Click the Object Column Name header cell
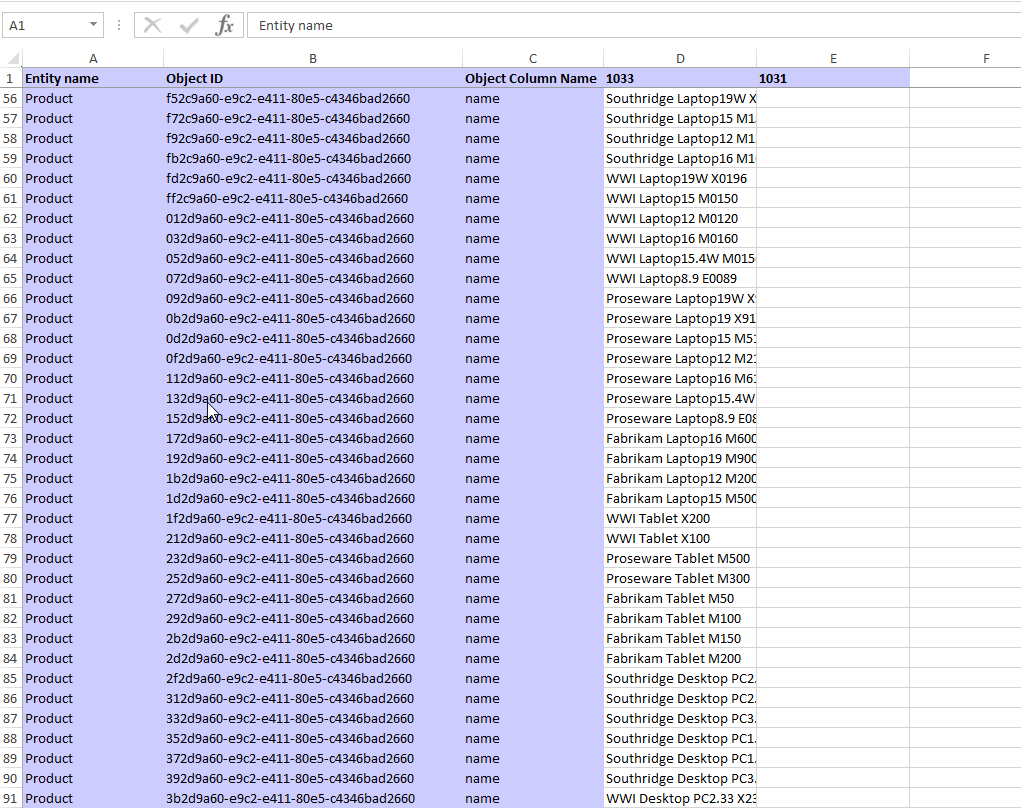The width and height of the screenshot is (1021, 808). click(x=533, y=79)
